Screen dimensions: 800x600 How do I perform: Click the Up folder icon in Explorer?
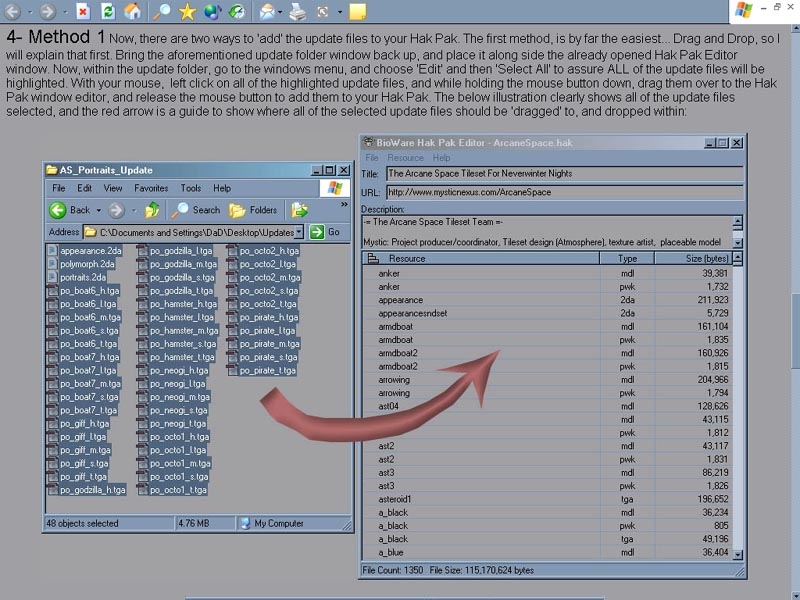(x=152, y=210)
